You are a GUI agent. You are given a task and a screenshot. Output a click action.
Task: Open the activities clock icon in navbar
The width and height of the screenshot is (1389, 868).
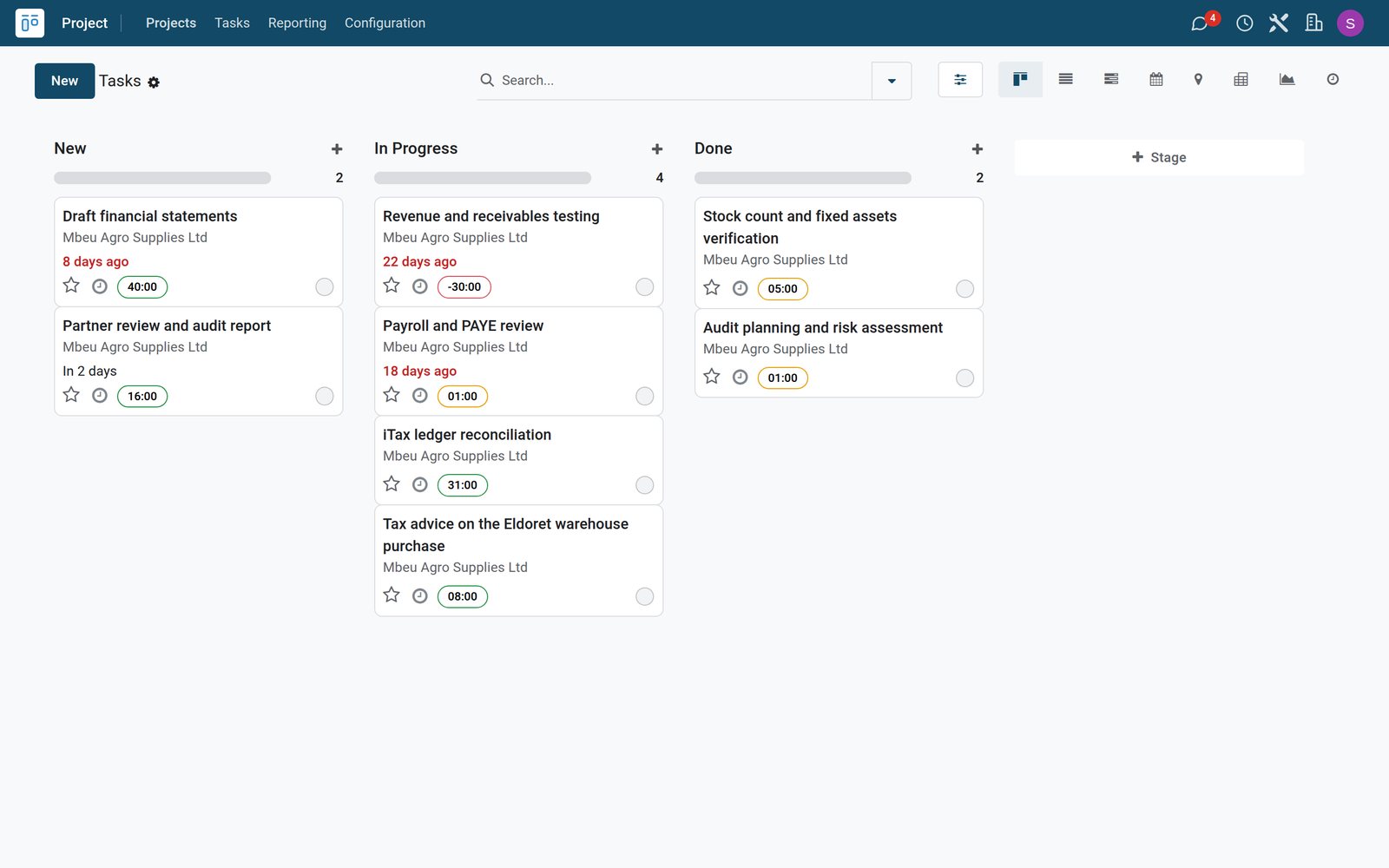coord(1244,23)
